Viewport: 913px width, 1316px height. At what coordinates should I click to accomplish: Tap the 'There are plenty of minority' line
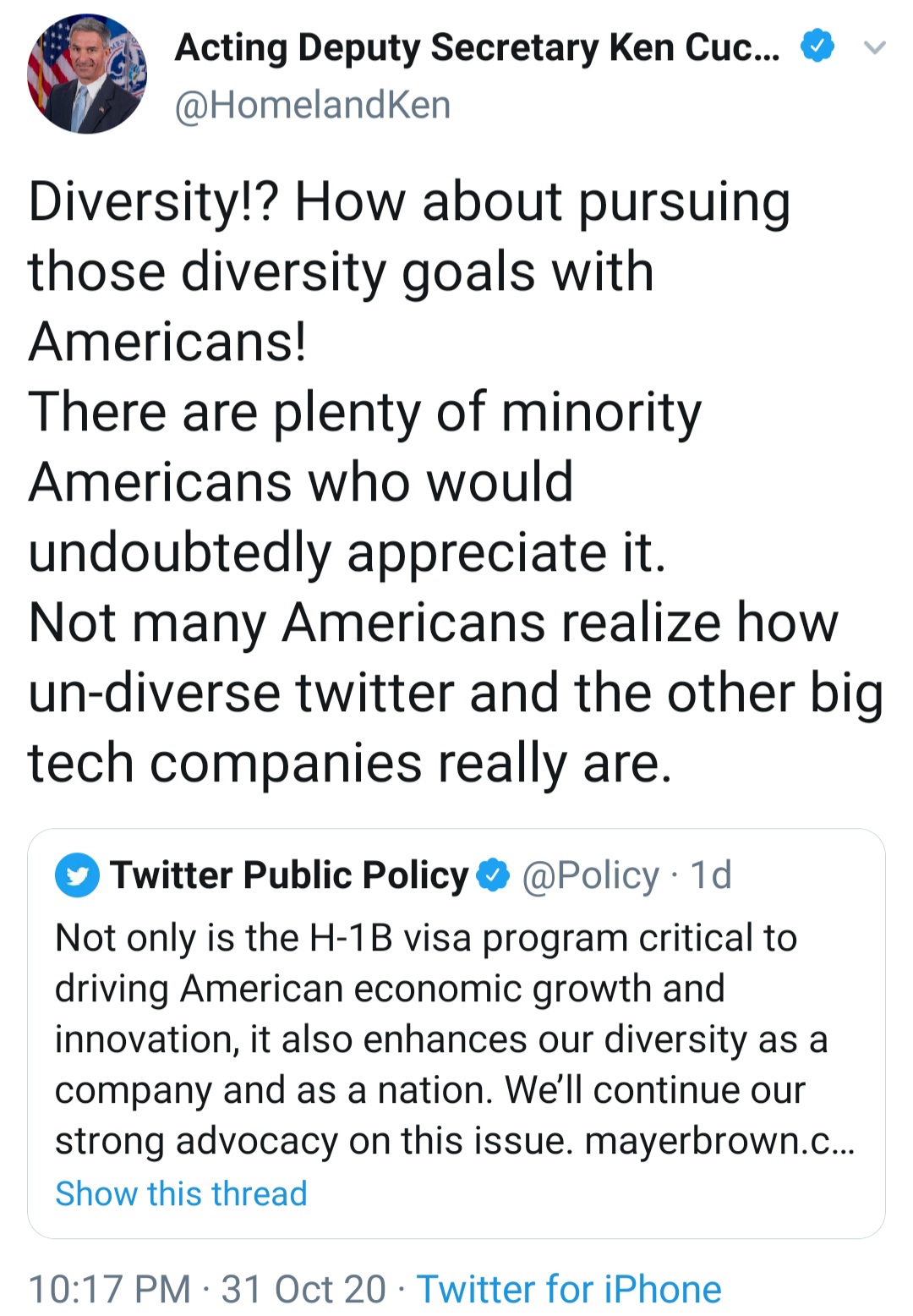tap(365, 413)
